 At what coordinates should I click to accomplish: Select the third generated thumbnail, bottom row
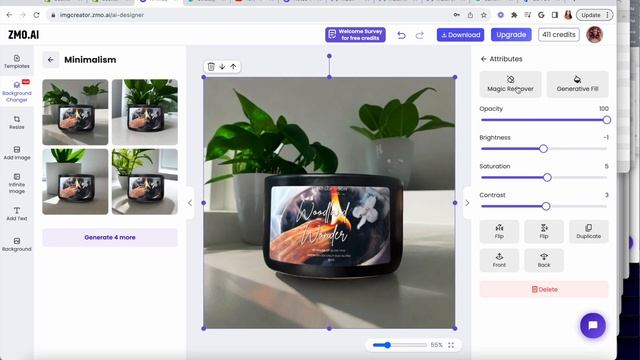[x=75, y=181]
